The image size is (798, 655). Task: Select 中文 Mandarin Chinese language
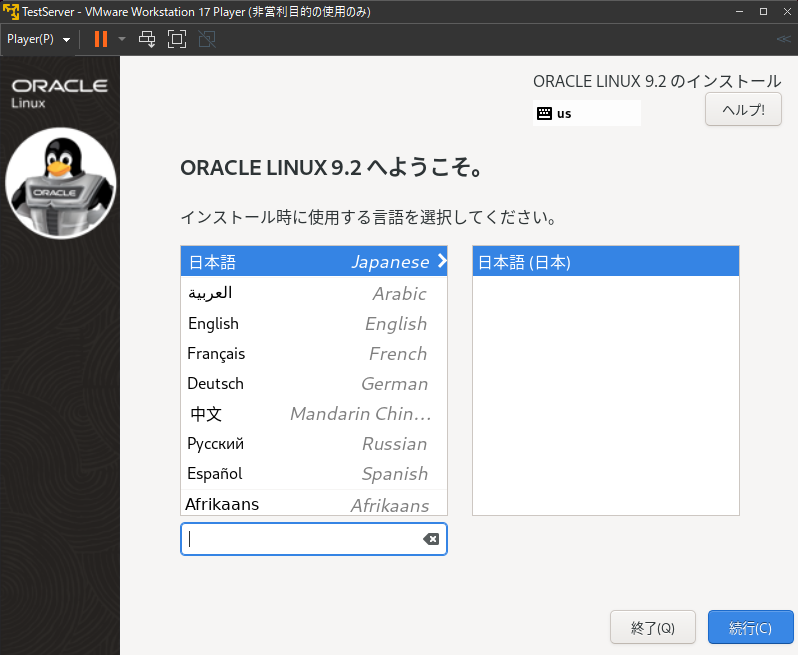(314, 414)
